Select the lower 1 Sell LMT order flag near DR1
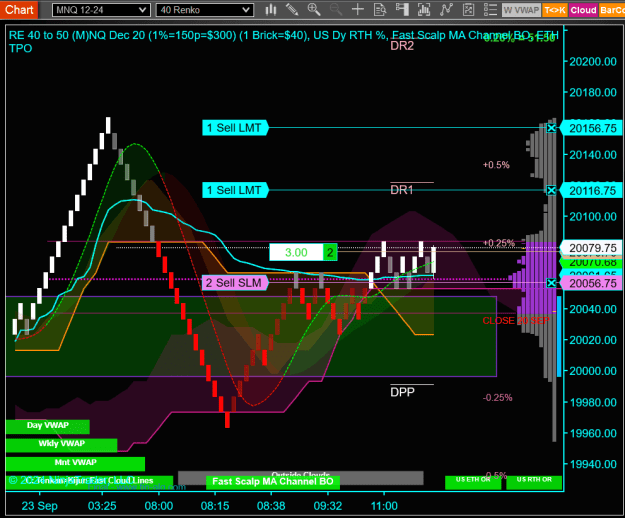This screenshot has width=625, height=518. (x=236, y=190)
